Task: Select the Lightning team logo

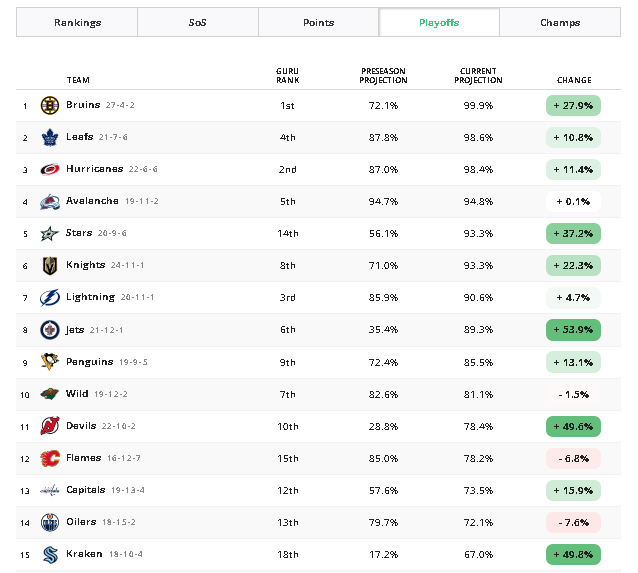Action: click(x=50, y=297)
